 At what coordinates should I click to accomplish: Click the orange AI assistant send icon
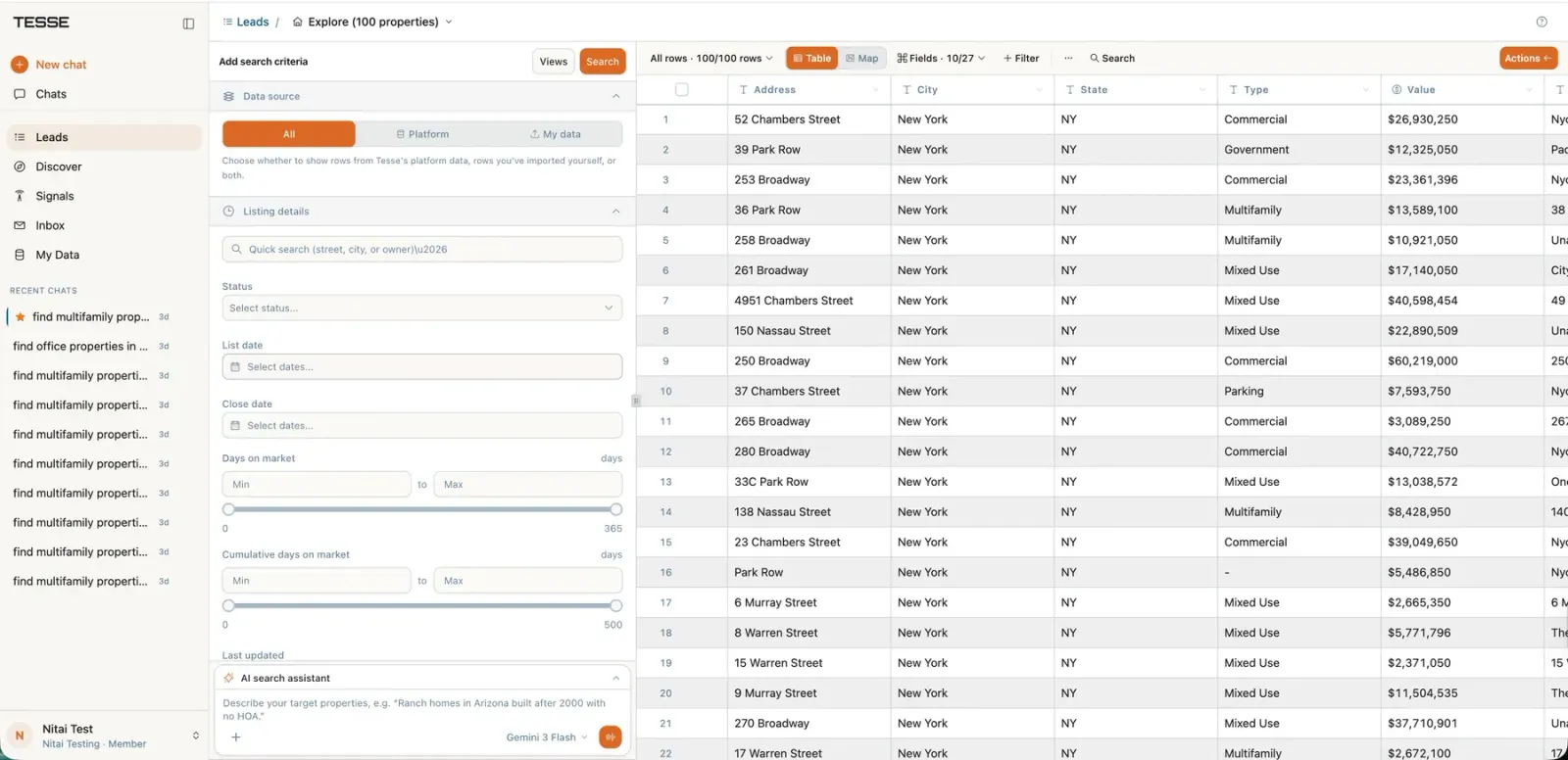[x=611, y=737]
